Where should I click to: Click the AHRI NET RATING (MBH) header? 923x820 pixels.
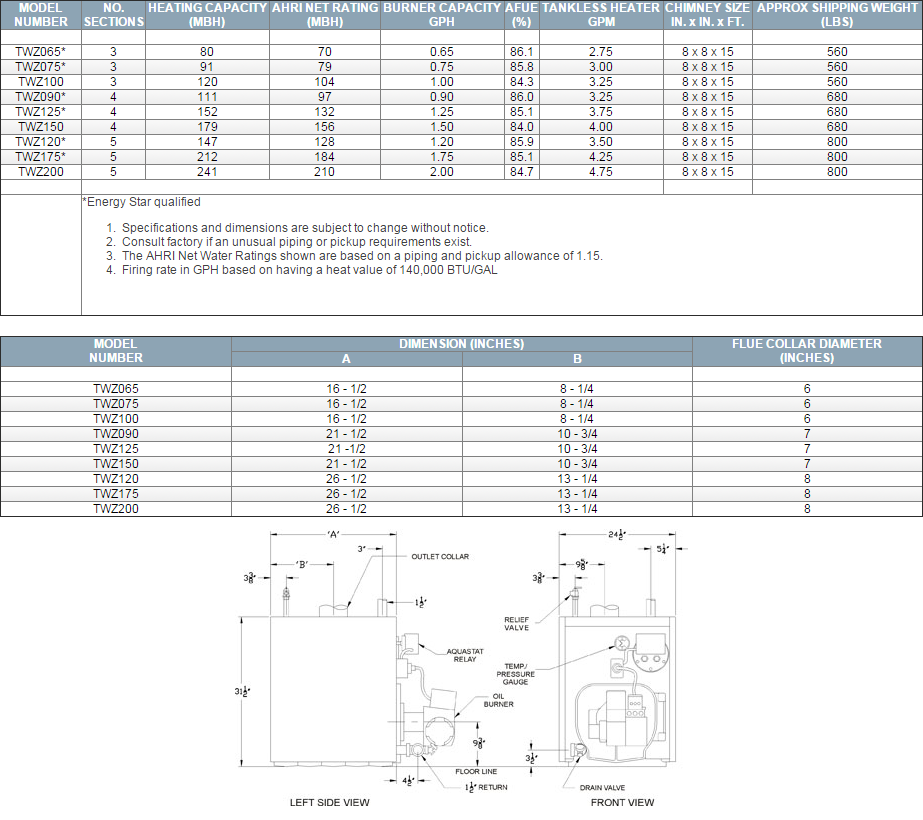click(x=325, y=15)
